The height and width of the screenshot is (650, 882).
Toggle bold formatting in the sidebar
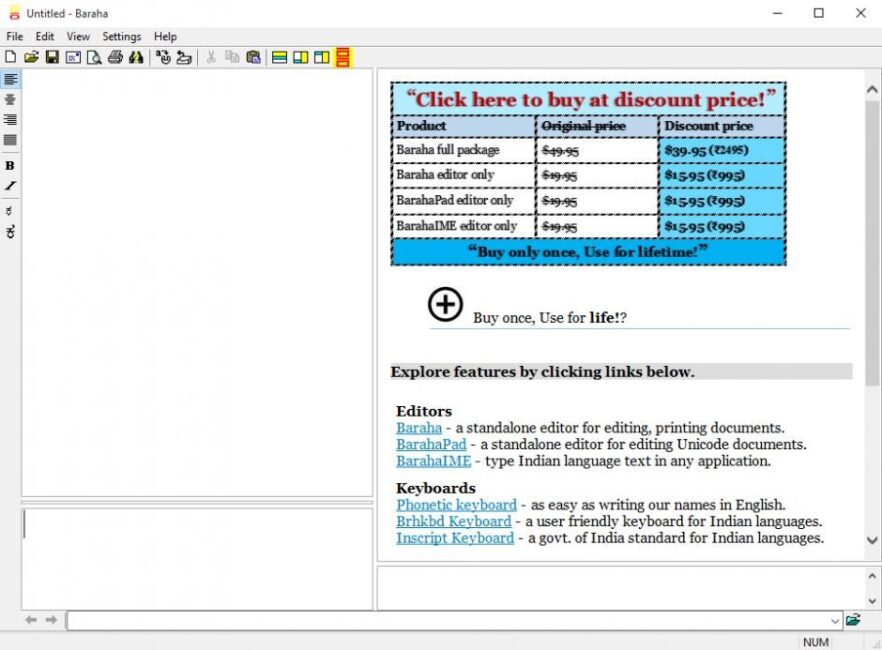point(10,163)
